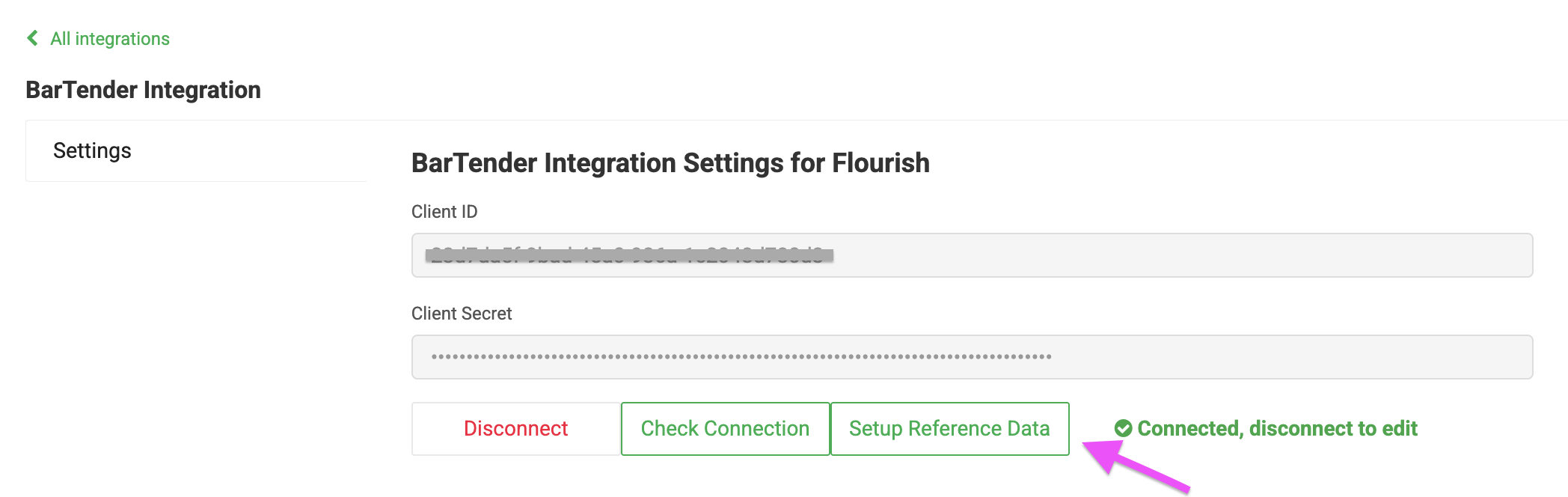
Task: Click the 'BarTender Integration' page title
Action: point(143,90)
